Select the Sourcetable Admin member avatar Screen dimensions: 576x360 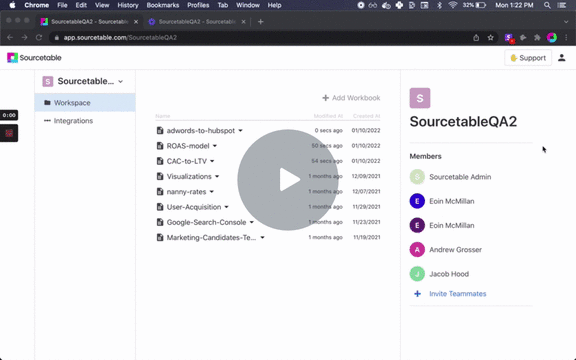coord(417,177)
